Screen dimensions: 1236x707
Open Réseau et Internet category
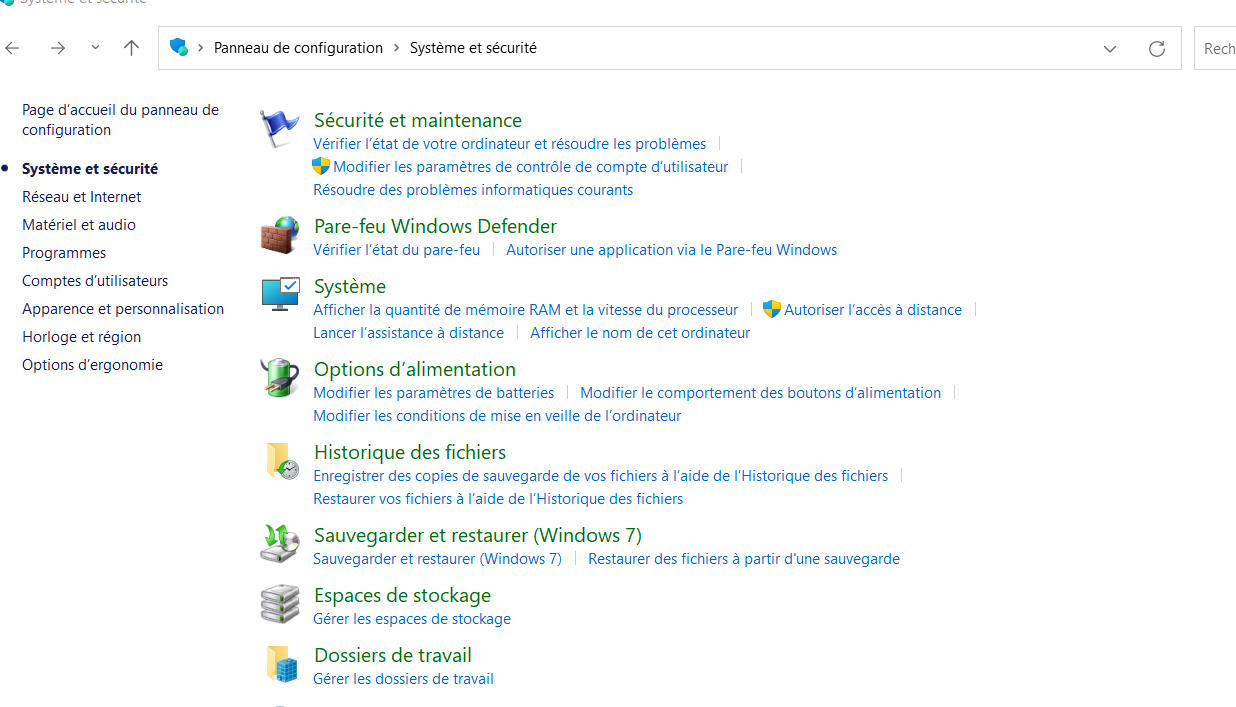pyautogui.click(x=82, y=197)
